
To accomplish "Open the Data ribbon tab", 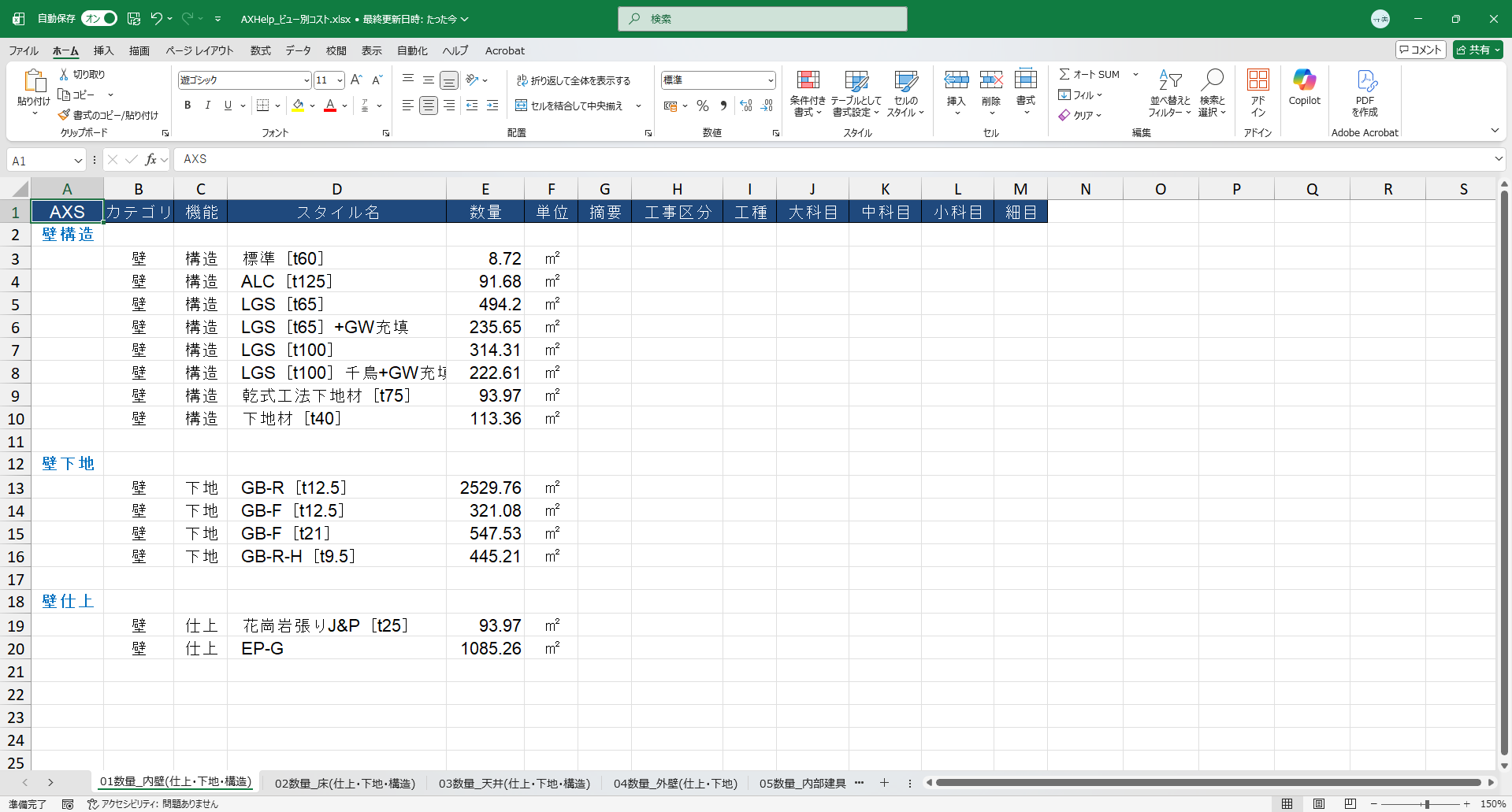I will [x=298, y=50].
